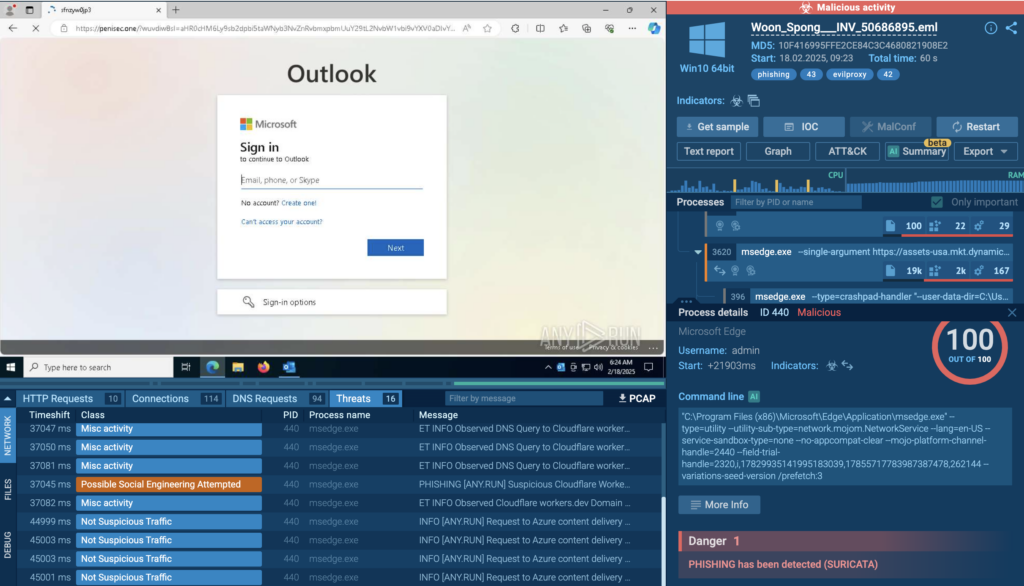Collapse the bottom network panel arrow
This screenshot has height=586, width=1024.
tap(8, 397)
